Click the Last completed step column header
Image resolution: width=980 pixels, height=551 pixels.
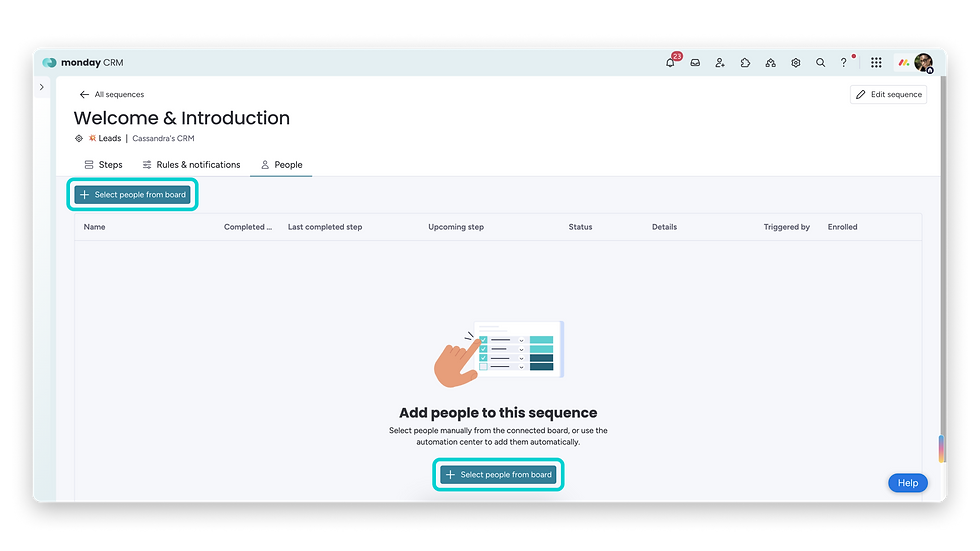click(x=325, y=227)
